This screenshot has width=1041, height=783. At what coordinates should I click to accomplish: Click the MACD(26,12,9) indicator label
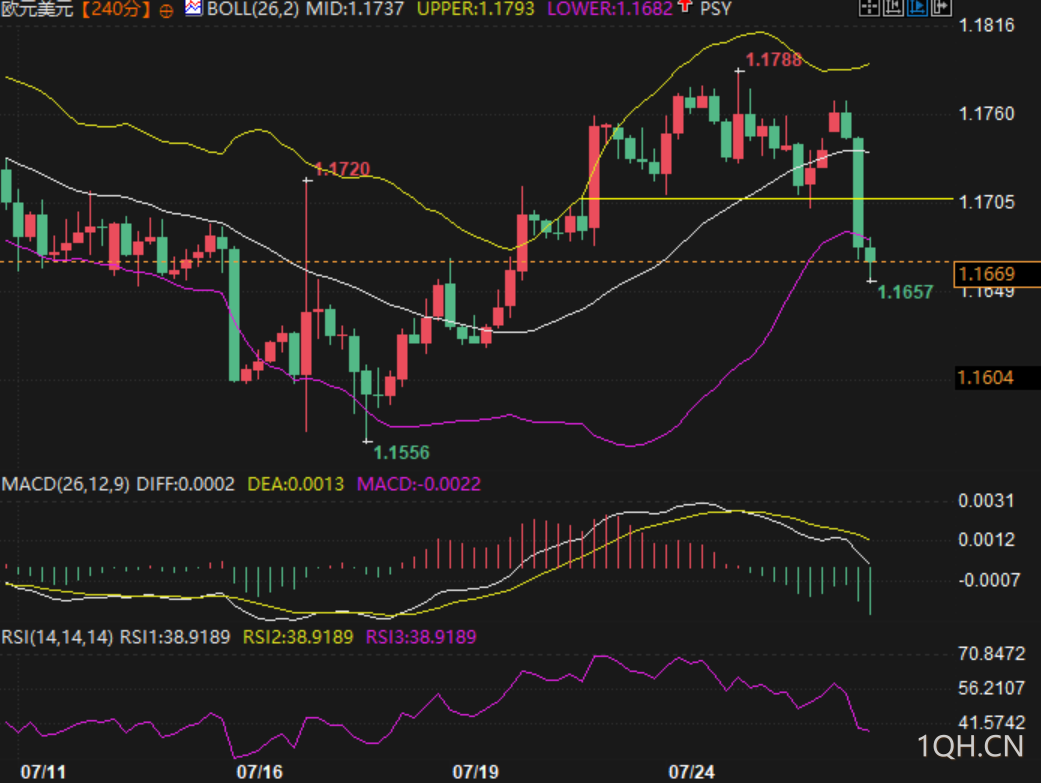(66, 483)
